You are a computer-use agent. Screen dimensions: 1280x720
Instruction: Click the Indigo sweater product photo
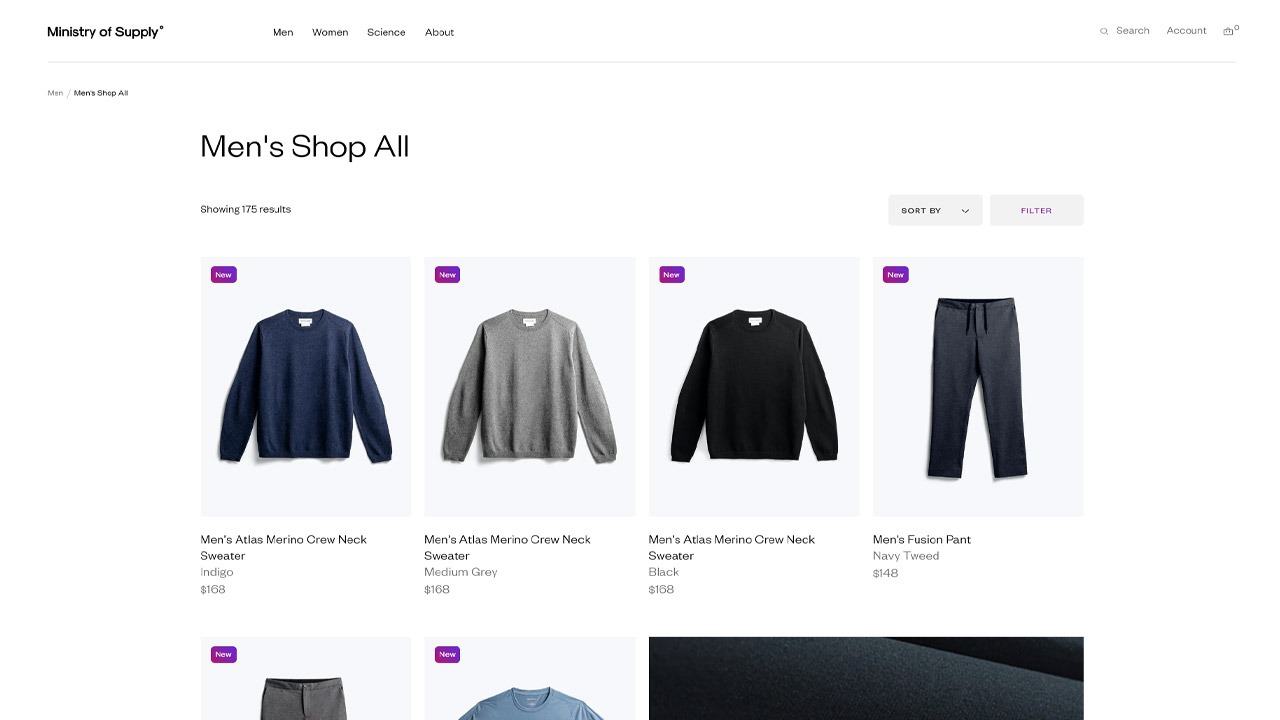[305, 386]
